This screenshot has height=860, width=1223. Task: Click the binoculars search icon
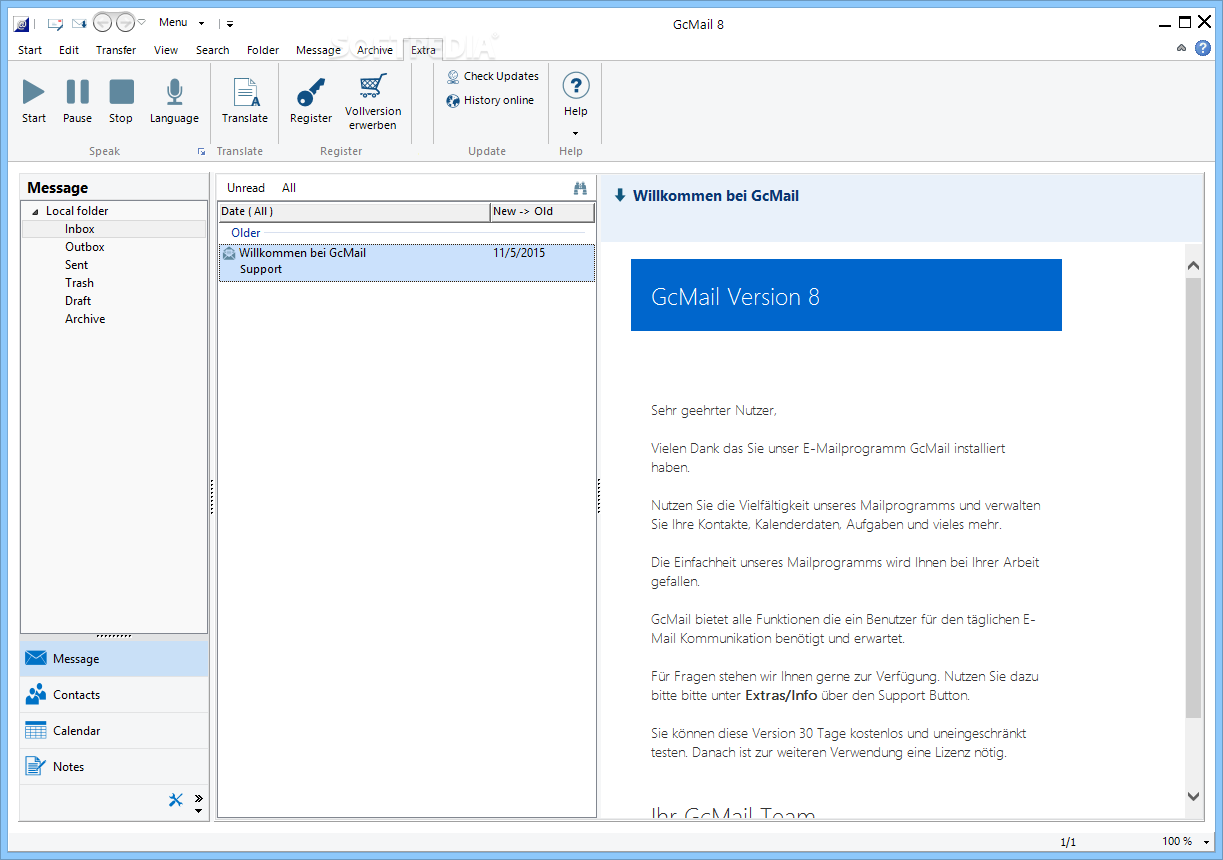pyautogui.click(x=580, y=188)
